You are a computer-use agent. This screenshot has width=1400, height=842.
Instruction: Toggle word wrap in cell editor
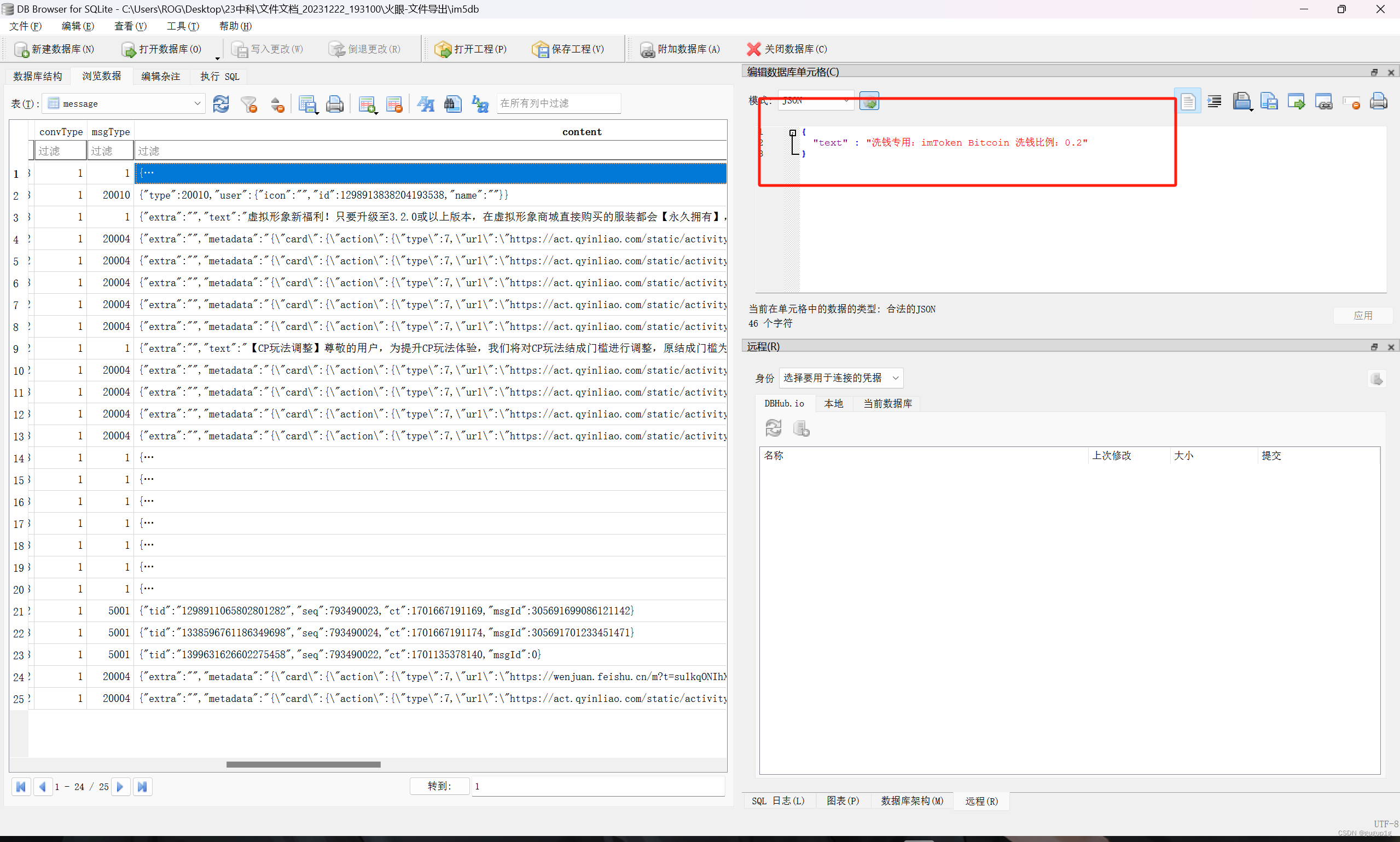[1188, 102]
